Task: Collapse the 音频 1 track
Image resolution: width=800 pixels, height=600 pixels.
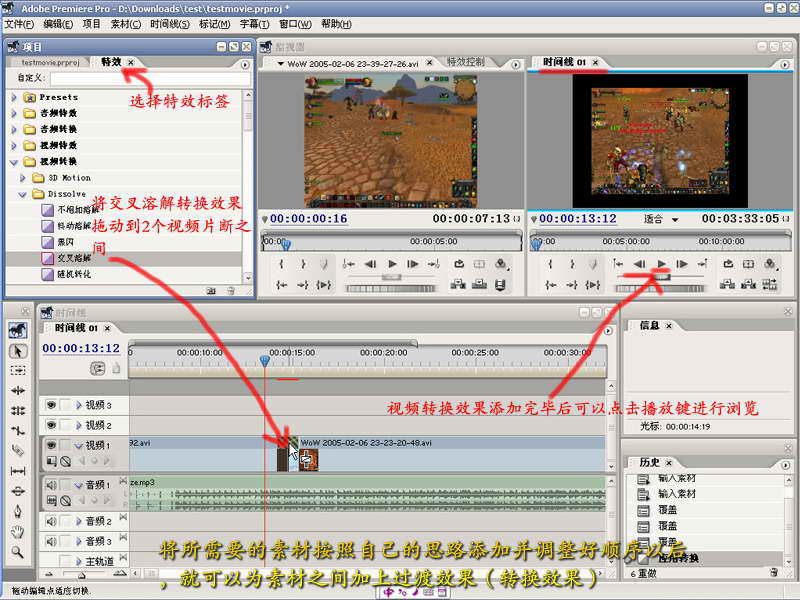Action: [79, 485]
